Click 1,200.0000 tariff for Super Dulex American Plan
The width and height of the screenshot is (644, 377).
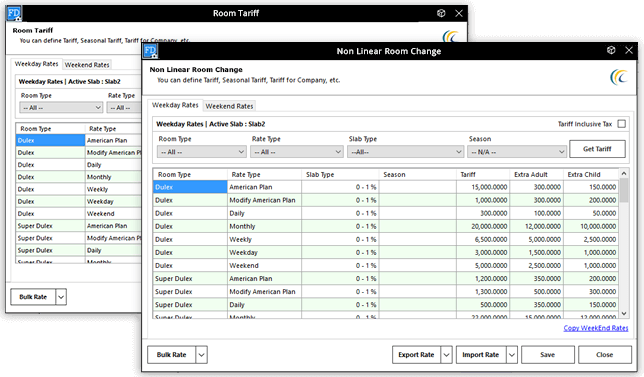pos(483,278)
